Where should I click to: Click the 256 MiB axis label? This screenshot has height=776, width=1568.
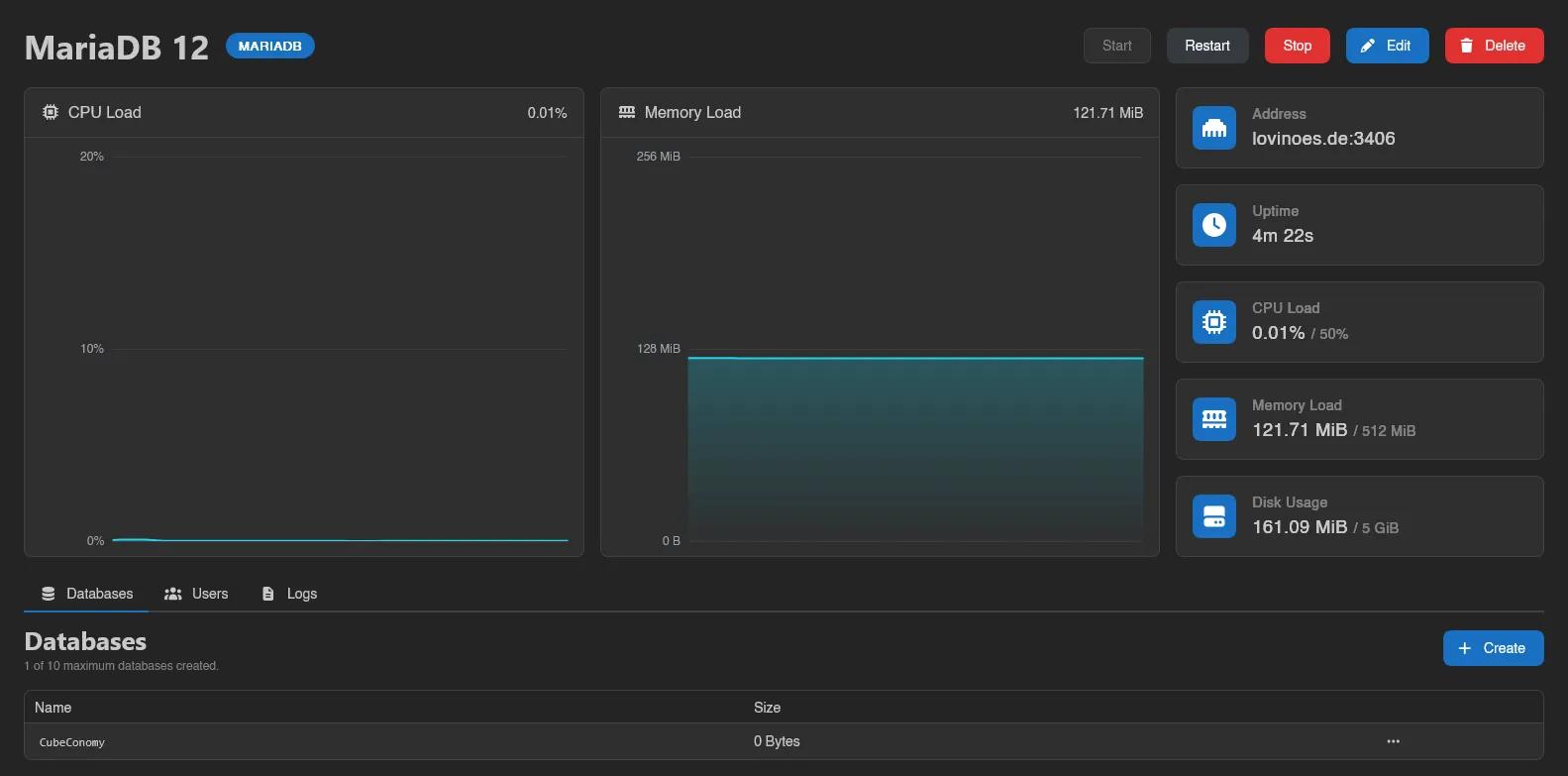[659, 157]
